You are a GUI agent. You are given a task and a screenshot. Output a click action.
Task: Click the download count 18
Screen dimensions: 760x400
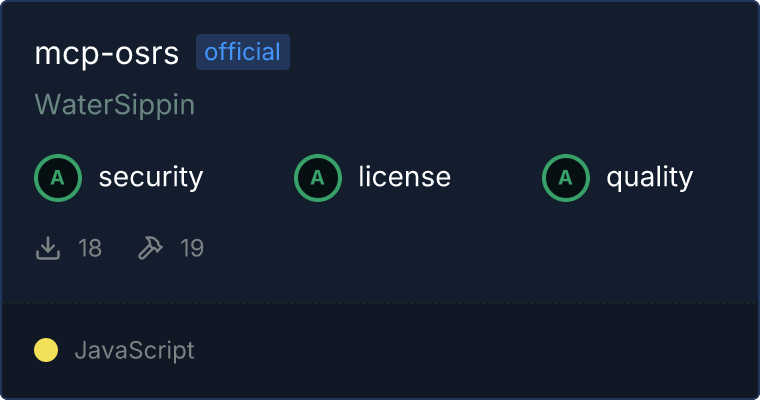point(90,248)
